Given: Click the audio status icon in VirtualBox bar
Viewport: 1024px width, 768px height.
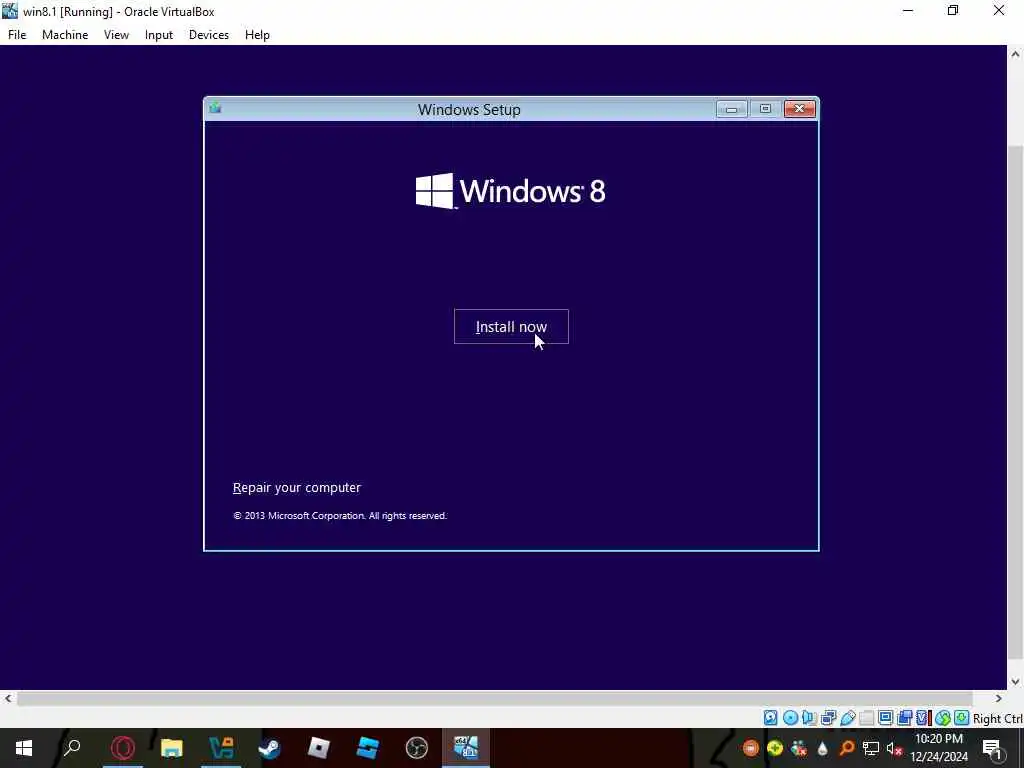Looking at the screenshot, I should (809, 718).
